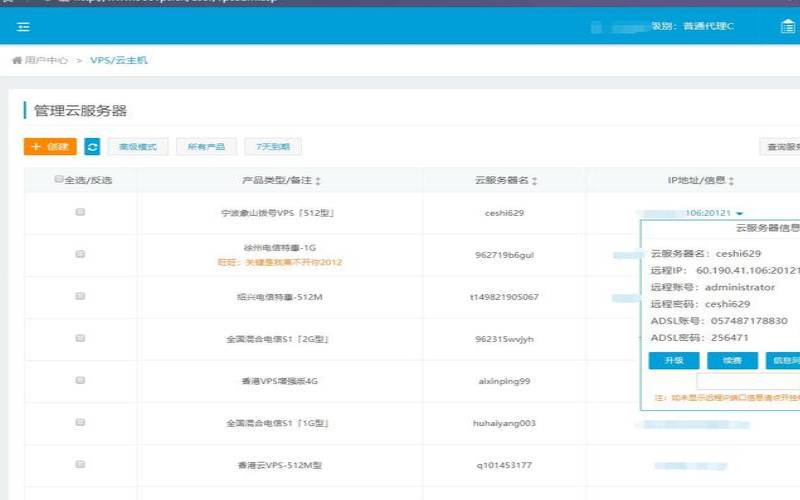Click the orange 创建 create button
This screenshot has width=800, height=500.
click(50, 147)
